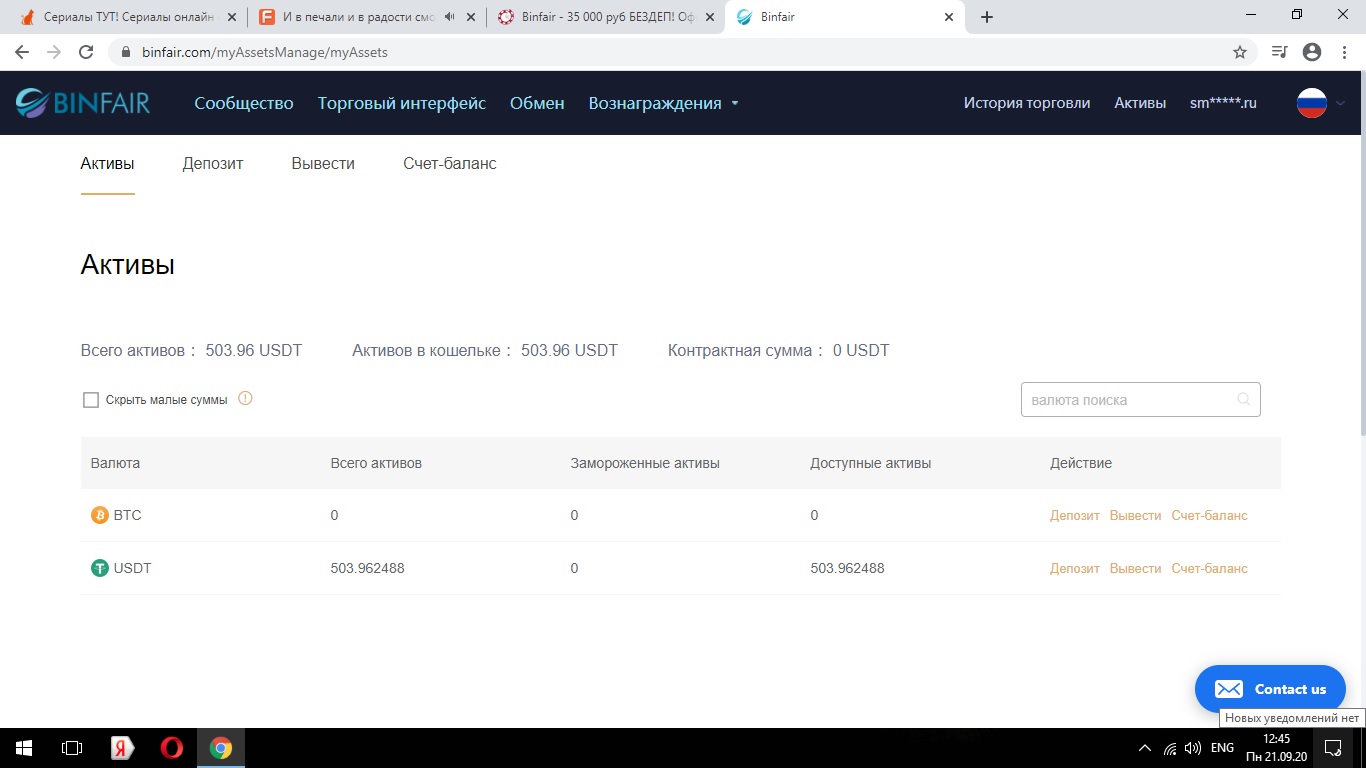Click the USDT coin icon
Screen dimensions: 1366x768
100,568
